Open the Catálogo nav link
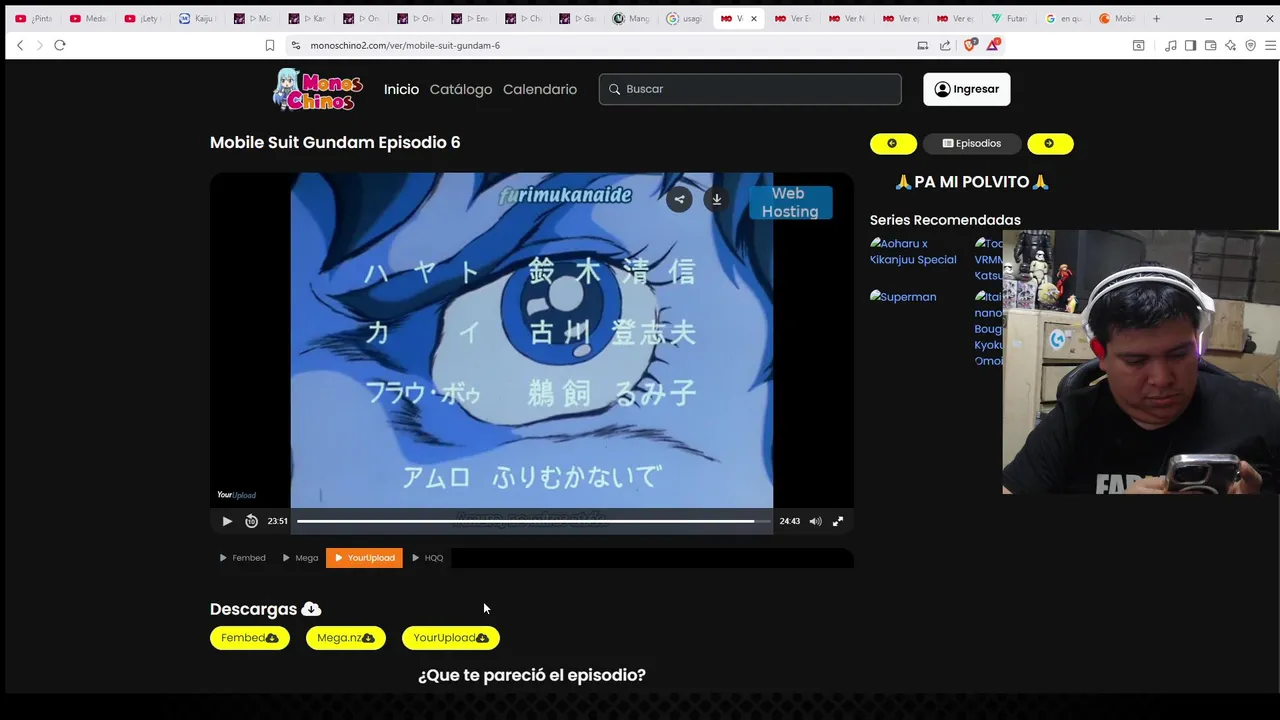The height and width of the screenshot is (720, 1280). [461, 89]
